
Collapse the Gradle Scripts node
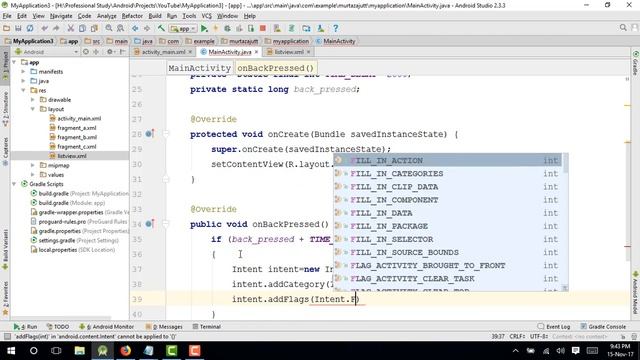click(14, 184)
